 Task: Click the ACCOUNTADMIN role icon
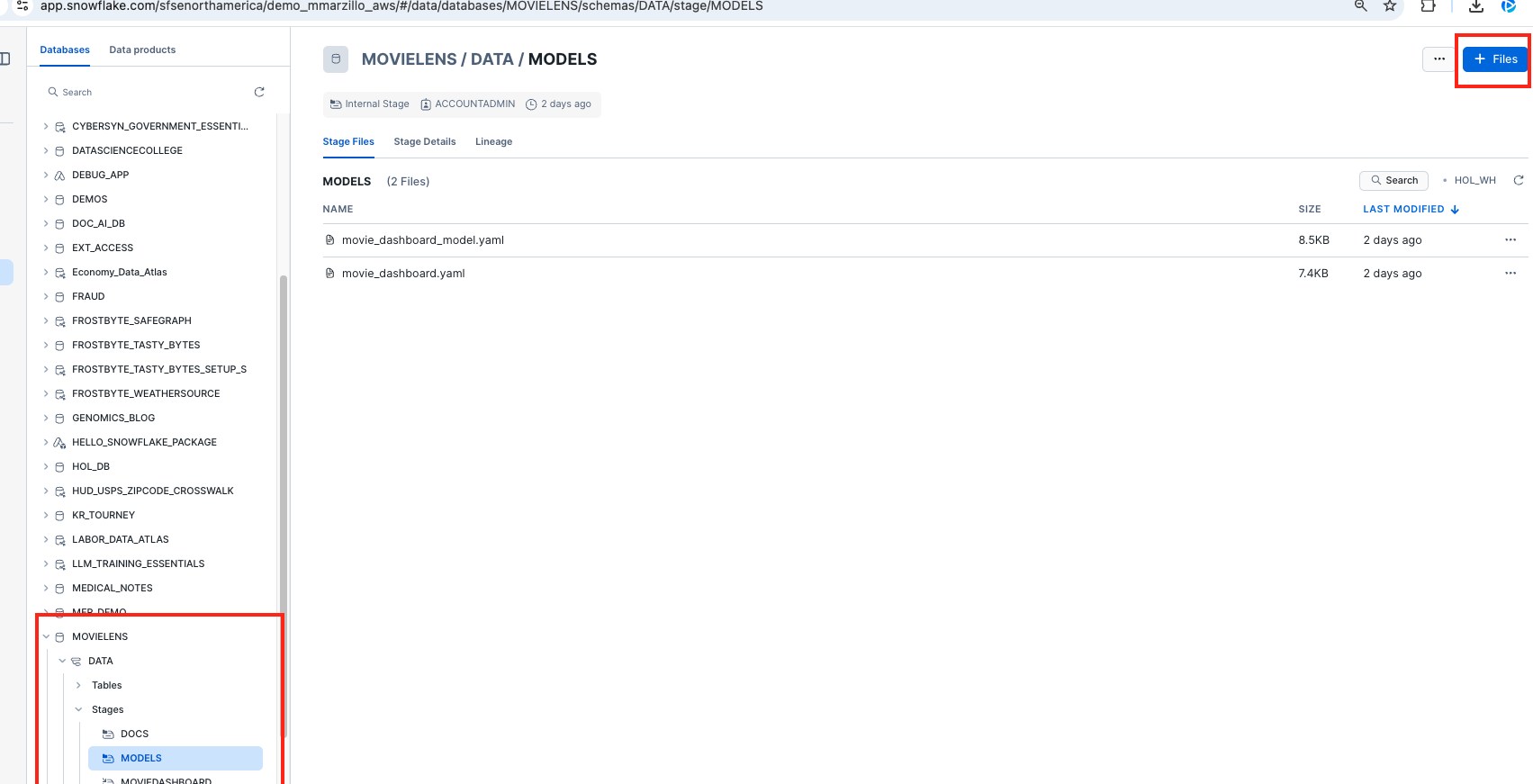(x=426, y=104)
